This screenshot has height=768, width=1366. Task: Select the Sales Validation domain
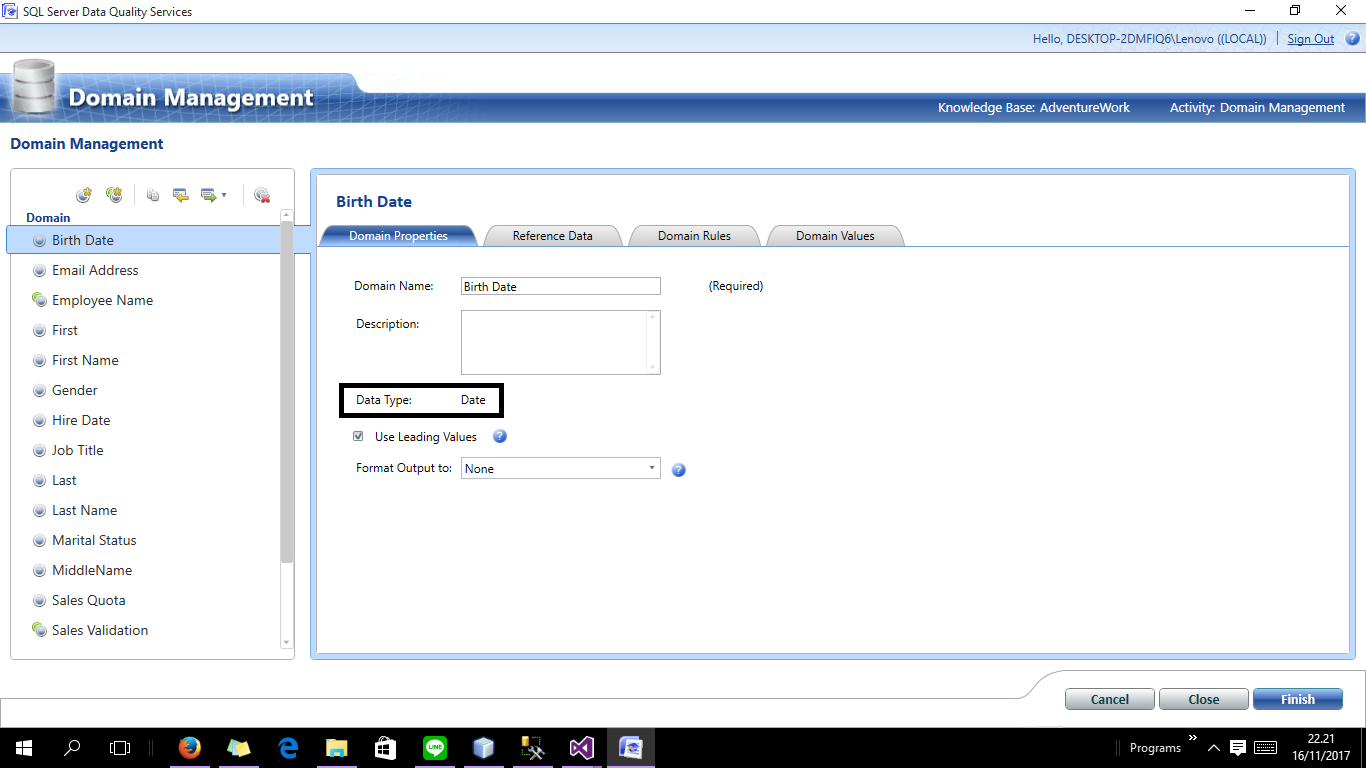click(x=100, y=630)
